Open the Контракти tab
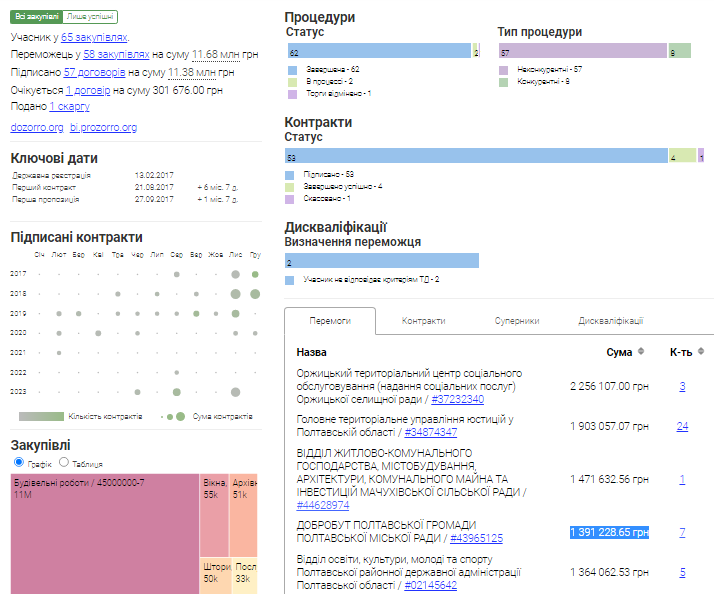 tap(423, 321)
